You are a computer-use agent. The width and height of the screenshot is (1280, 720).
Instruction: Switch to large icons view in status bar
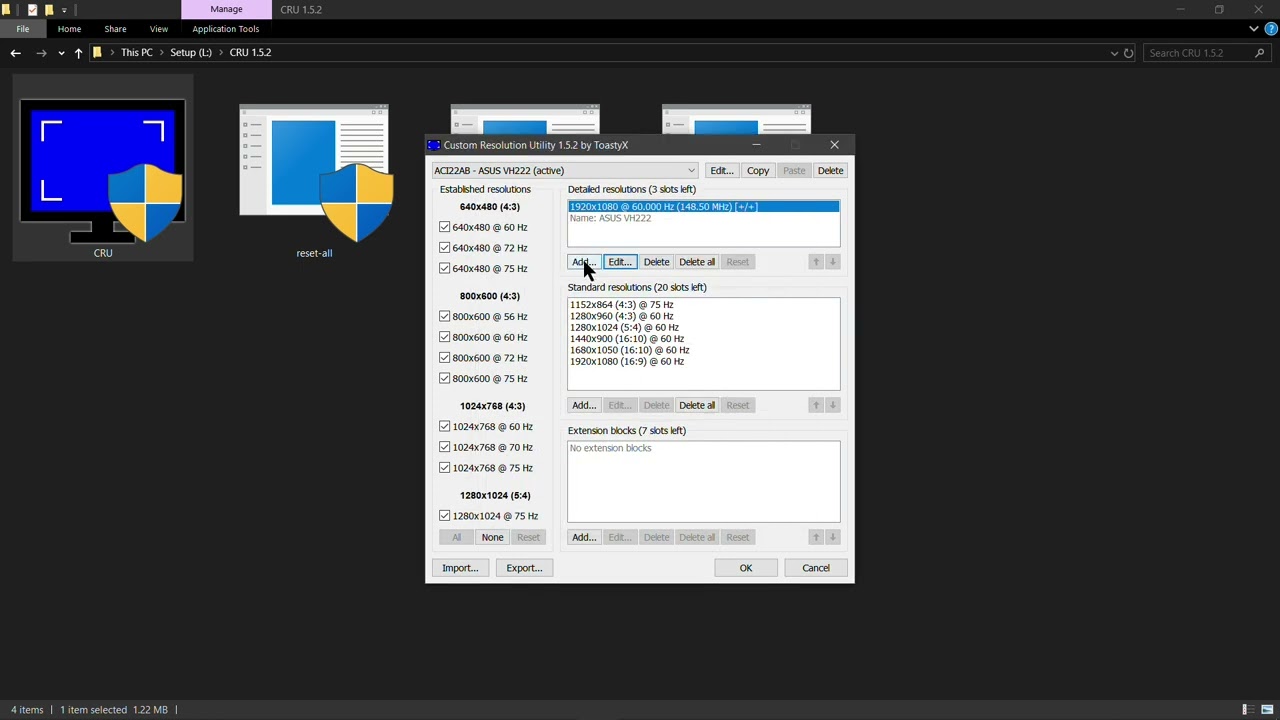tap(1267, 710)
